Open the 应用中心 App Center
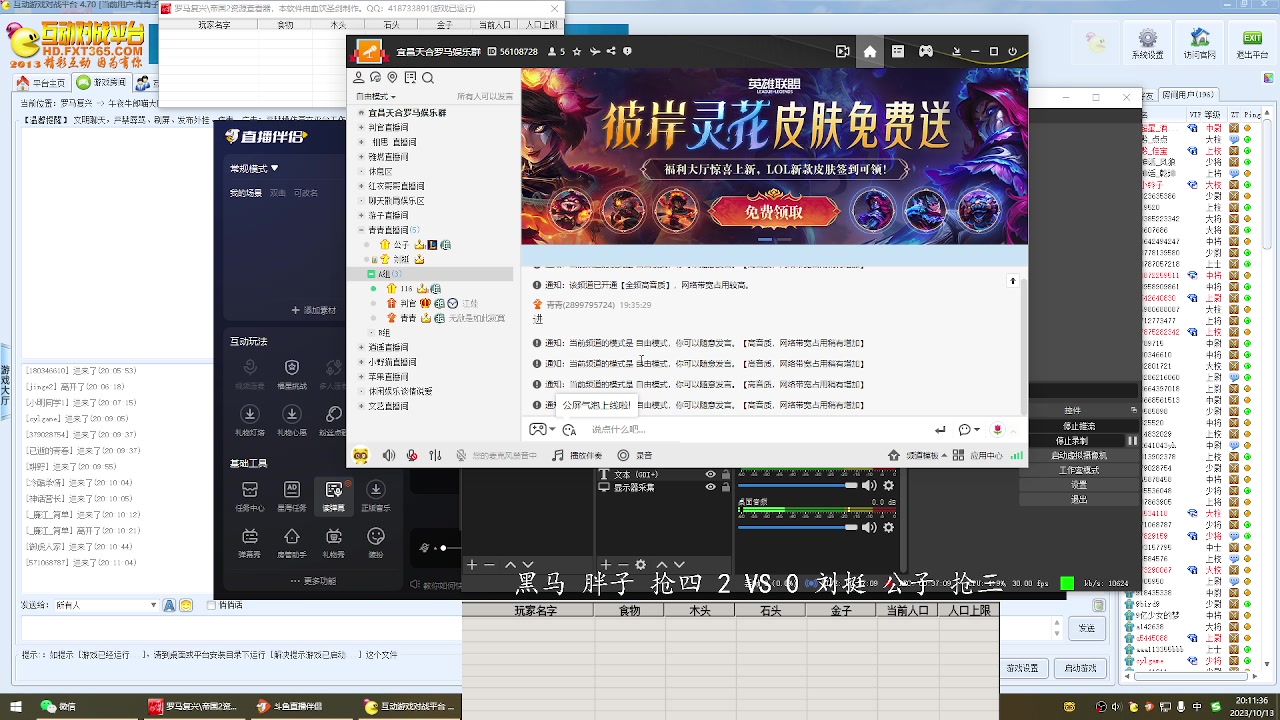Viewport: 1280px width, 720px height. click(x=988, y=455)
